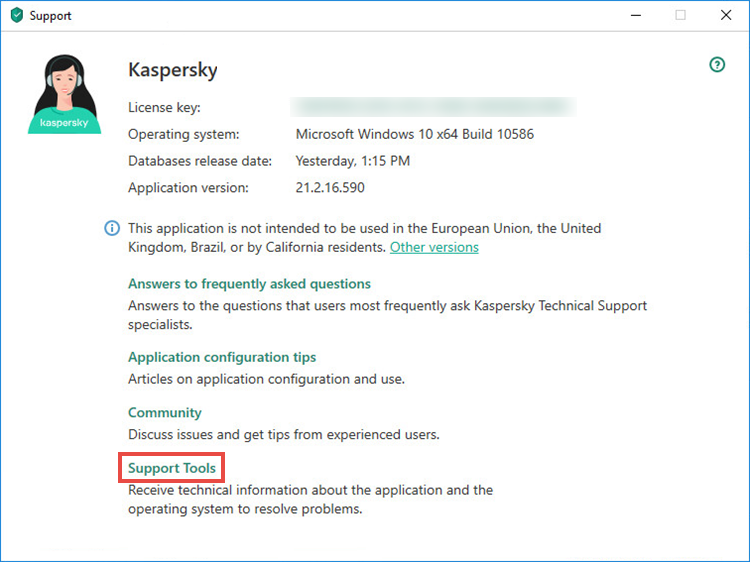The height and width of the screenshot is (562, 750).
Task: Click the disabled maximize window button
Action: click(x=680, y=15)
